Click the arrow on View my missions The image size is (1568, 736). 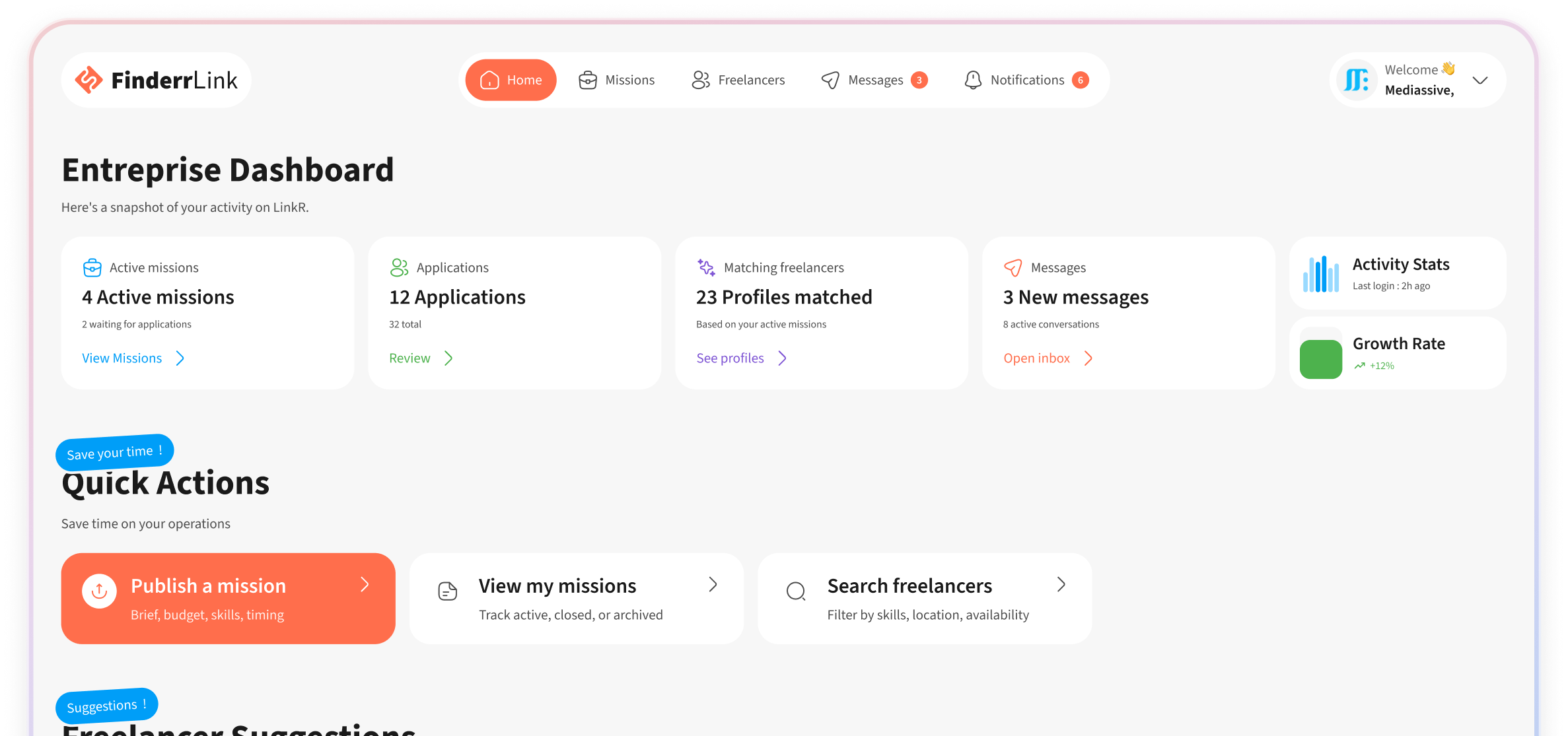713,584
